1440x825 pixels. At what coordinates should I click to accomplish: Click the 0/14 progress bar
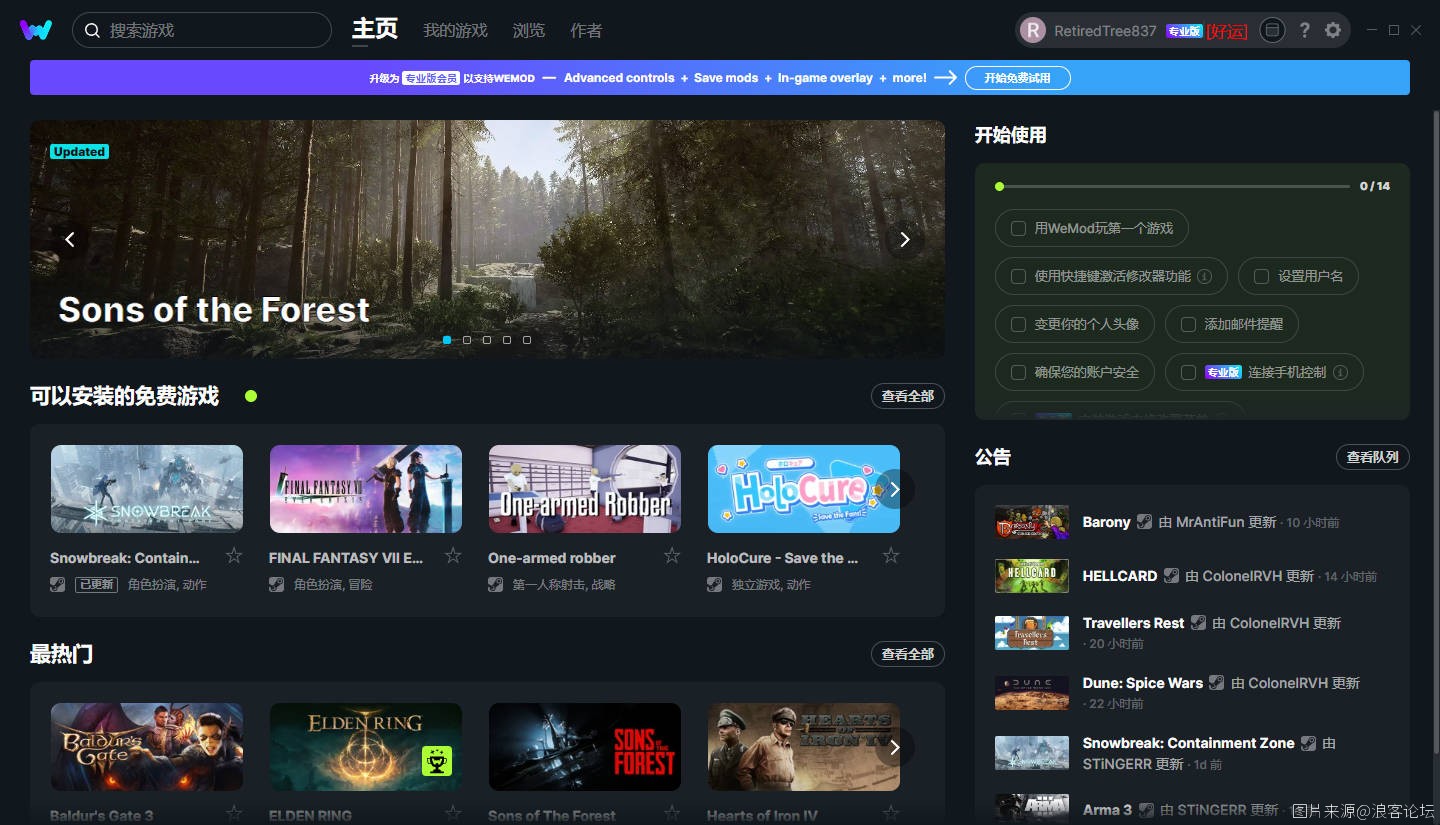[1172, 186]
